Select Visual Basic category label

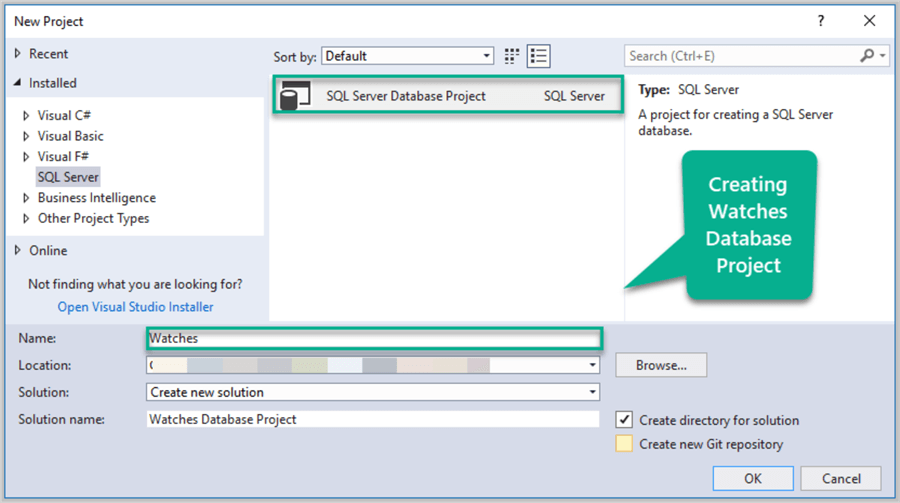coord(71,136)
